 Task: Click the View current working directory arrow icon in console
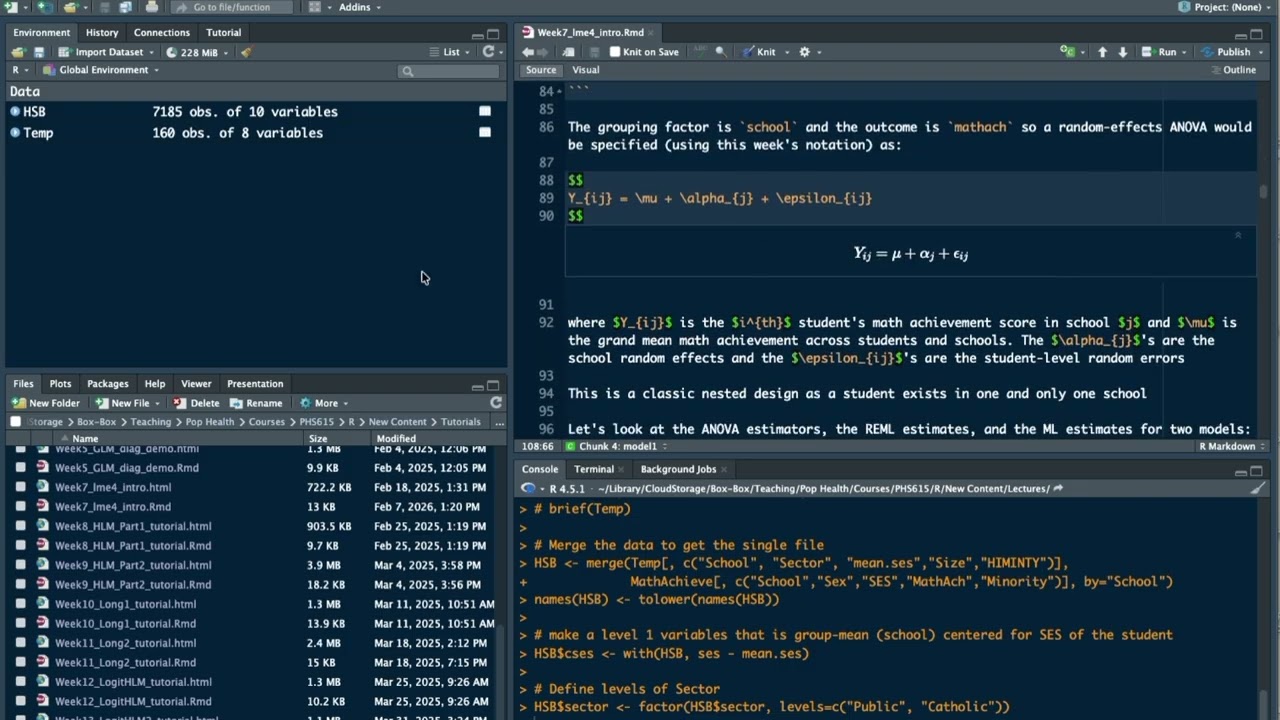pos(1058,489)
